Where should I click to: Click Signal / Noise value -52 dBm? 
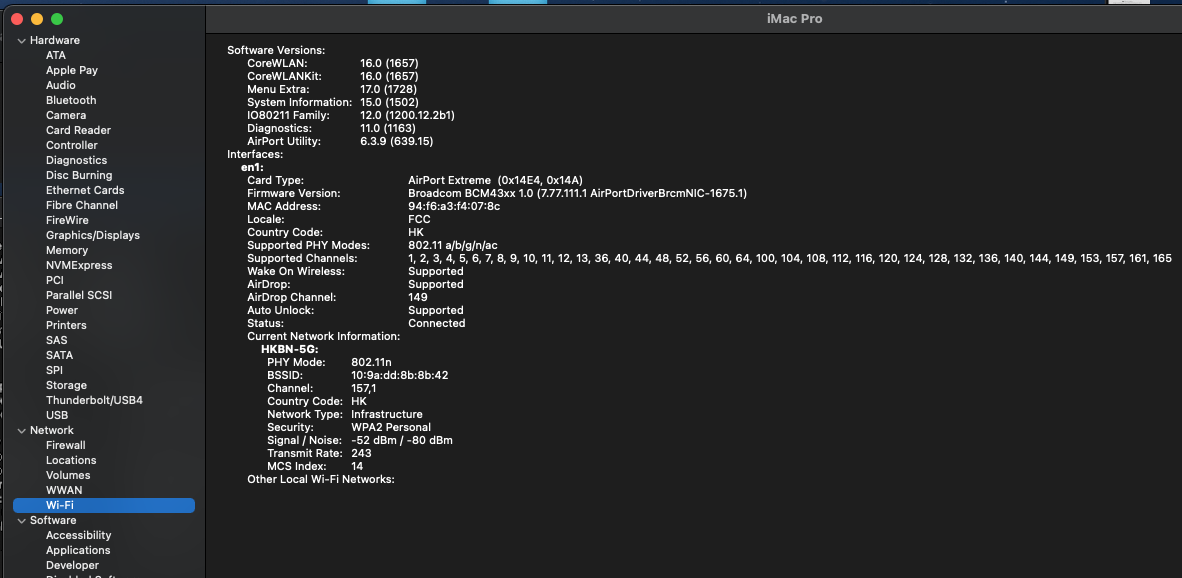[x=402, y=440]
